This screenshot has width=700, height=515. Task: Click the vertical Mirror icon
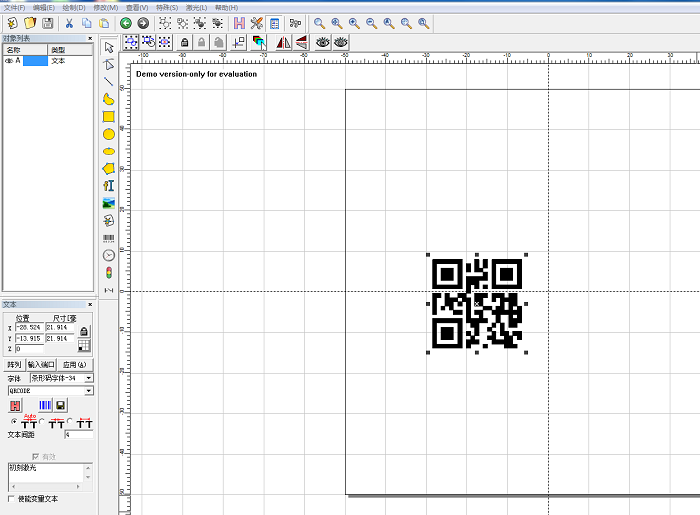click(301, 42)
